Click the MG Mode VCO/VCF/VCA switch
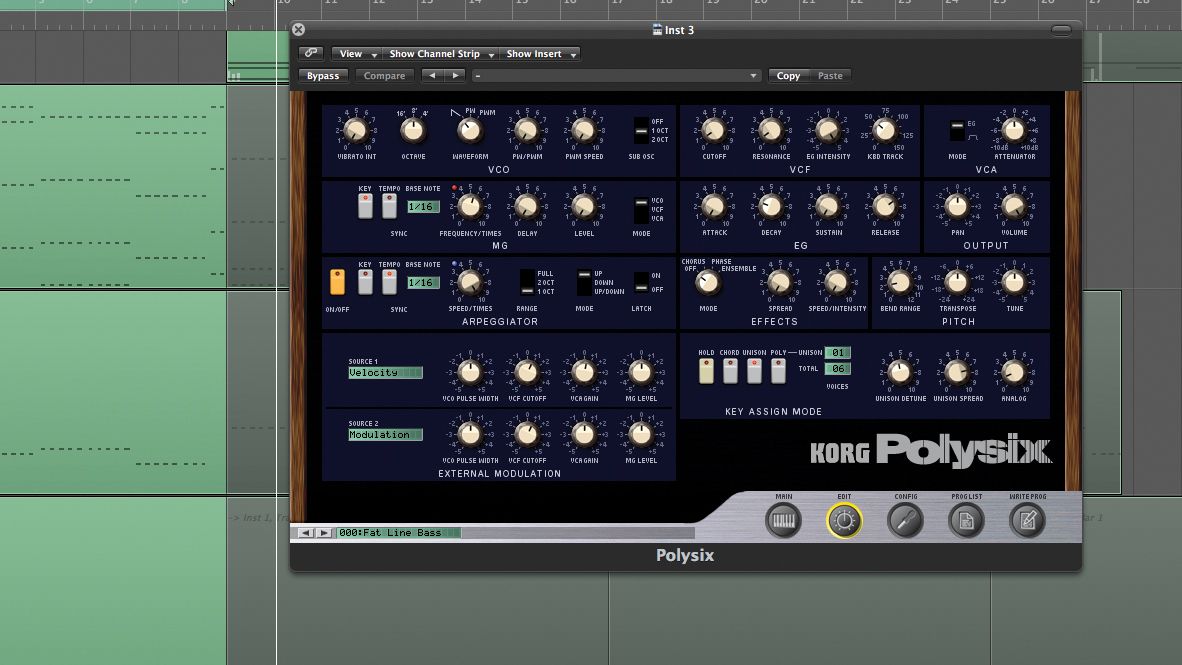1182x665 pixels. (x=641, y=210)
